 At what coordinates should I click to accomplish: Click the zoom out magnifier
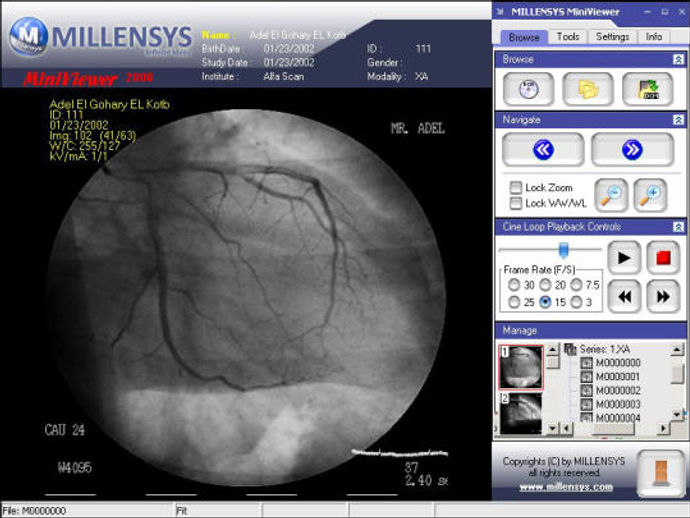click(x=612, y=195)
